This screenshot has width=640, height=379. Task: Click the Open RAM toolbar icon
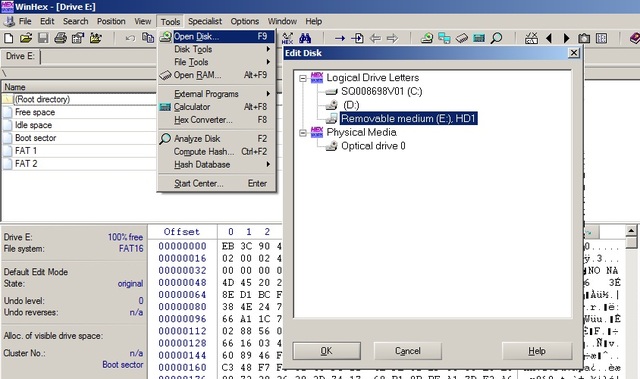click(x=462, y=38)
